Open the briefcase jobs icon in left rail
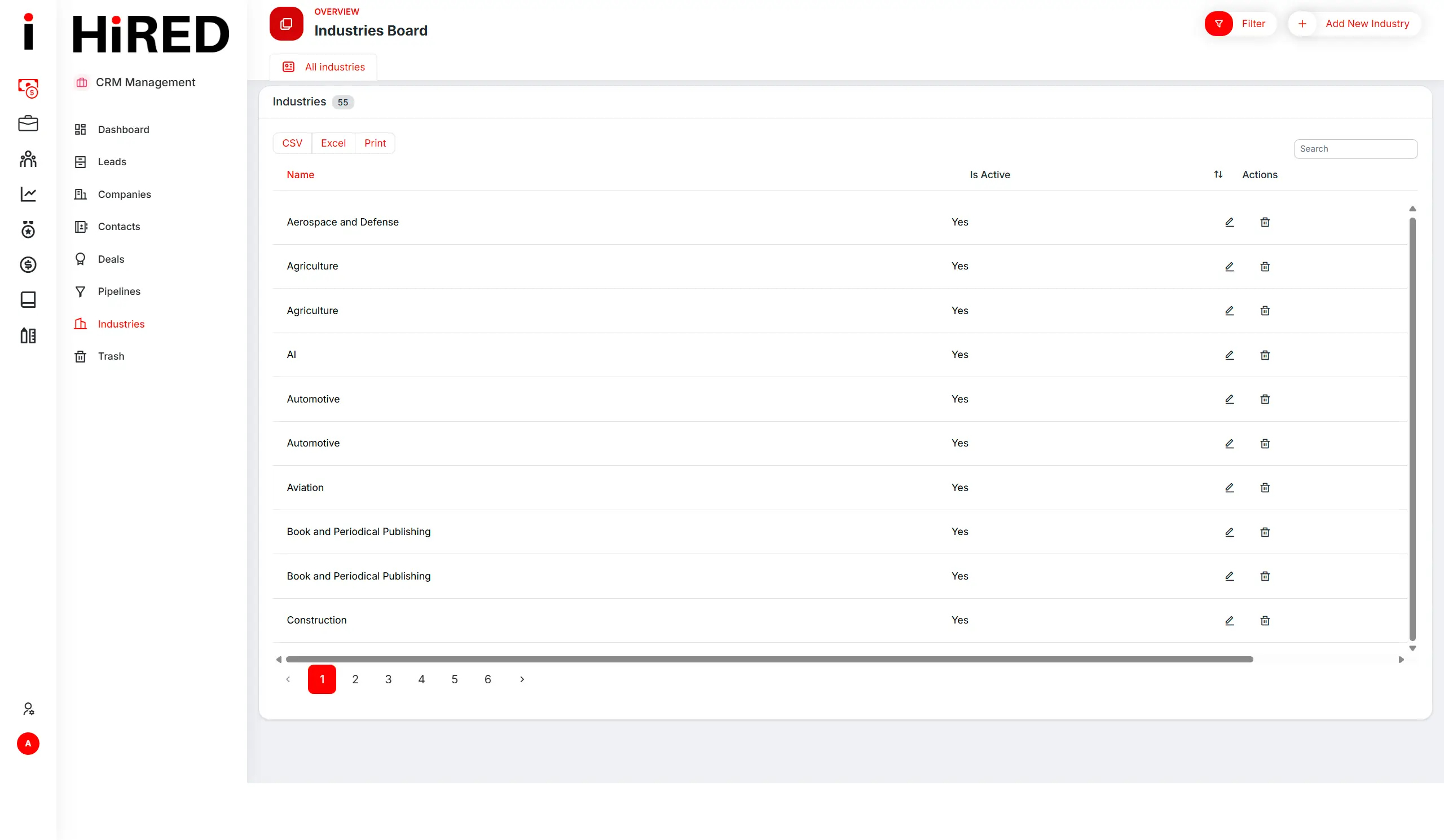The height and width of the screenshot is (840, 1444). click(28, 123)
